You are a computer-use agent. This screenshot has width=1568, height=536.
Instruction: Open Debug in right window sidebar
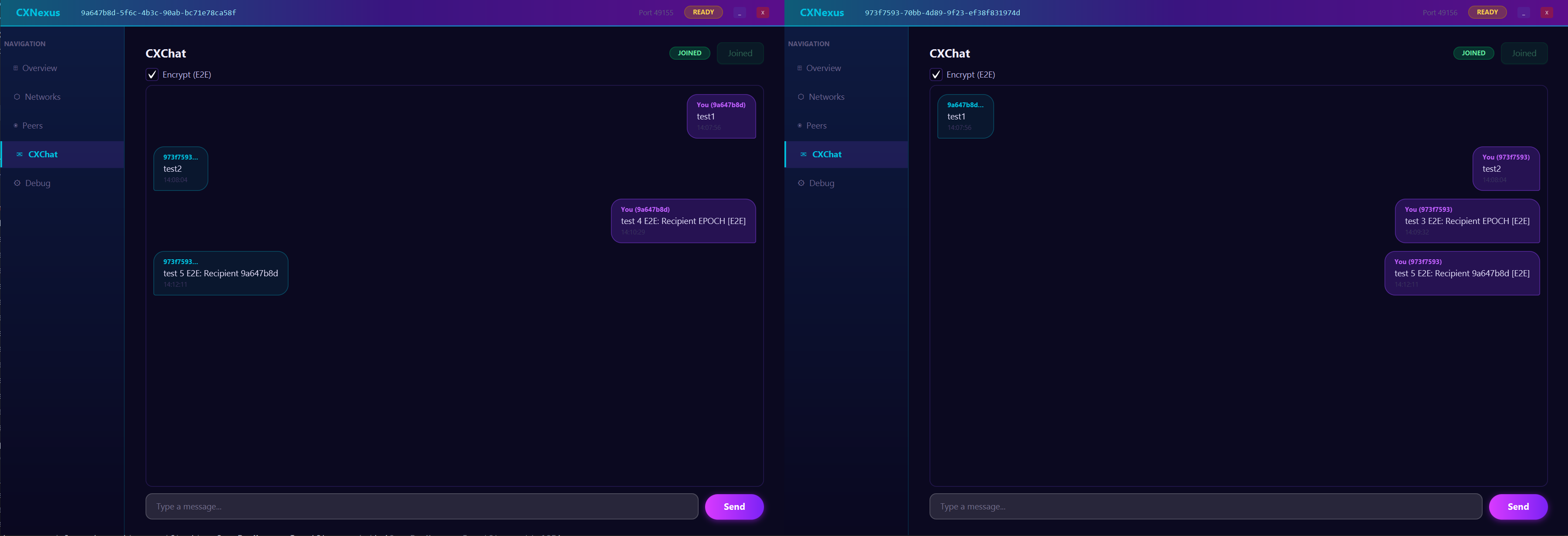point(846,183)
